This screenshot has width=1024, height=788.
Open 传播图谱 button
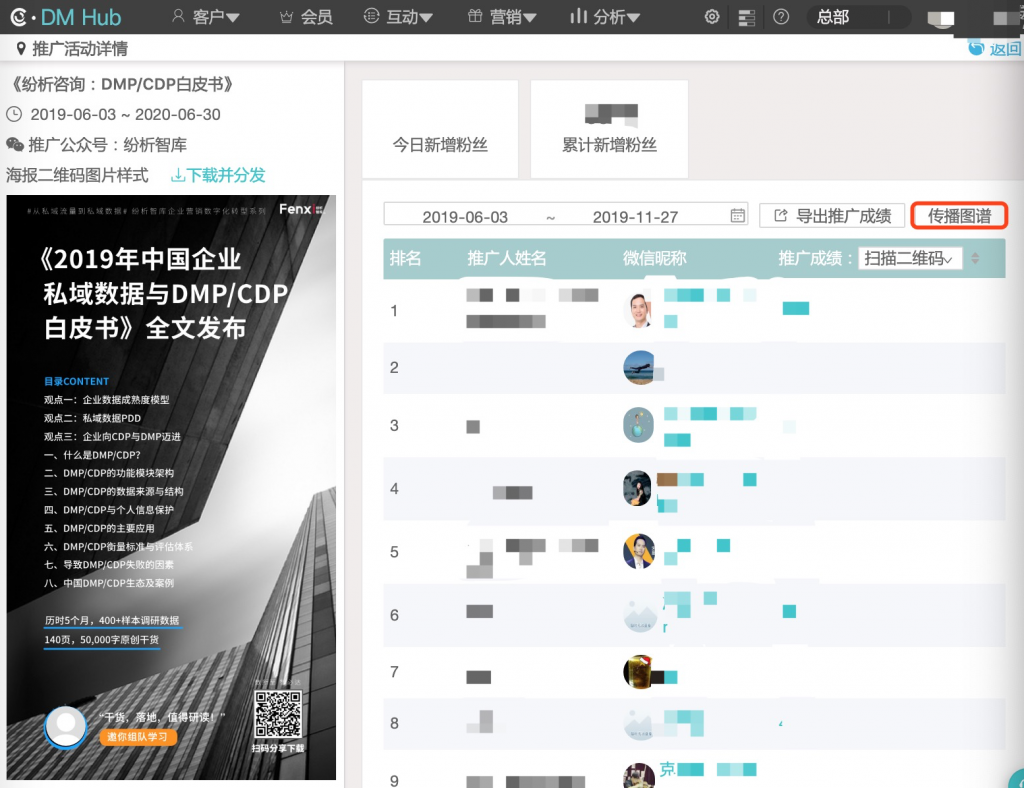(959, 215)
